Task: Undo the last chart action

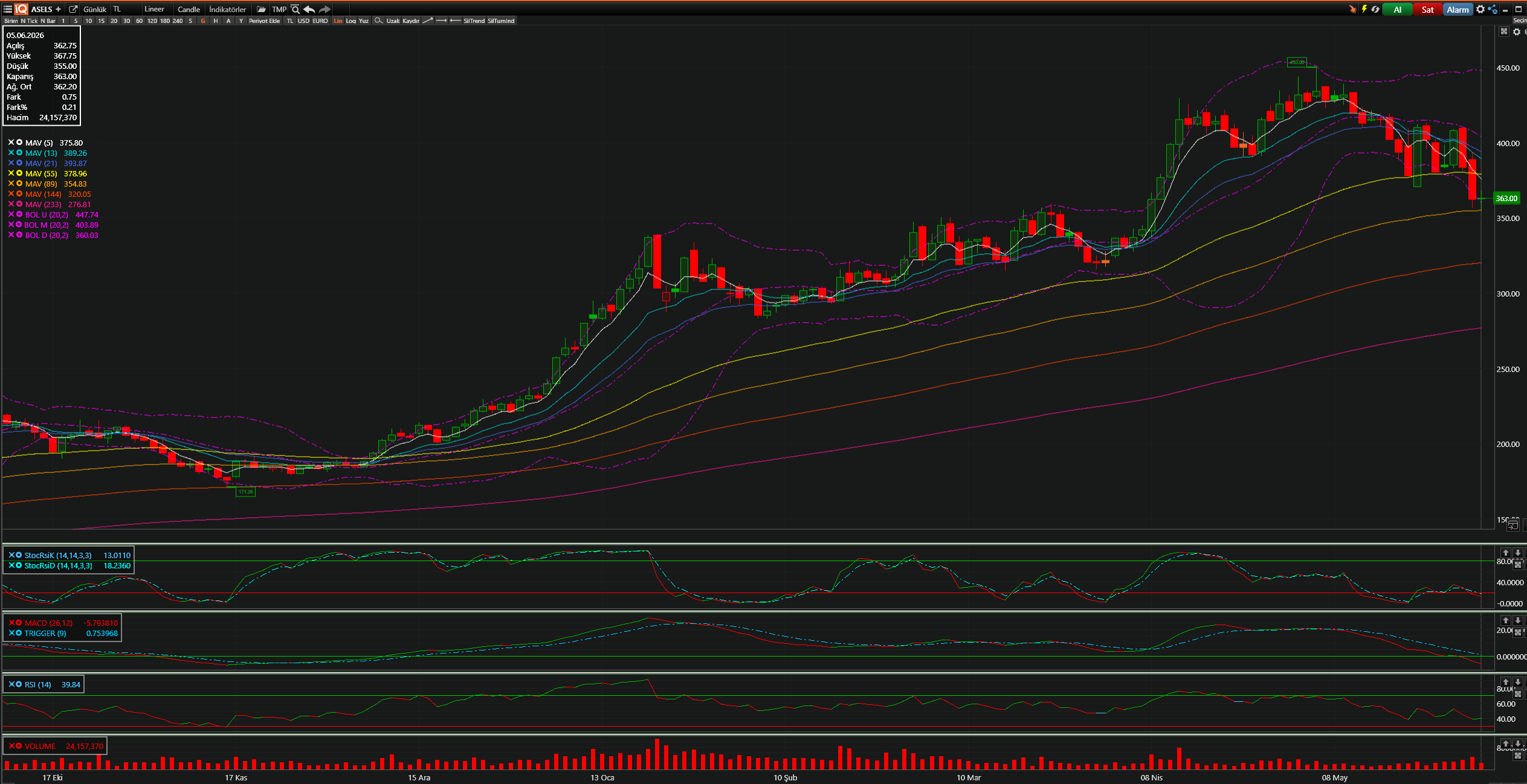Action: click(x=309, y=9)
